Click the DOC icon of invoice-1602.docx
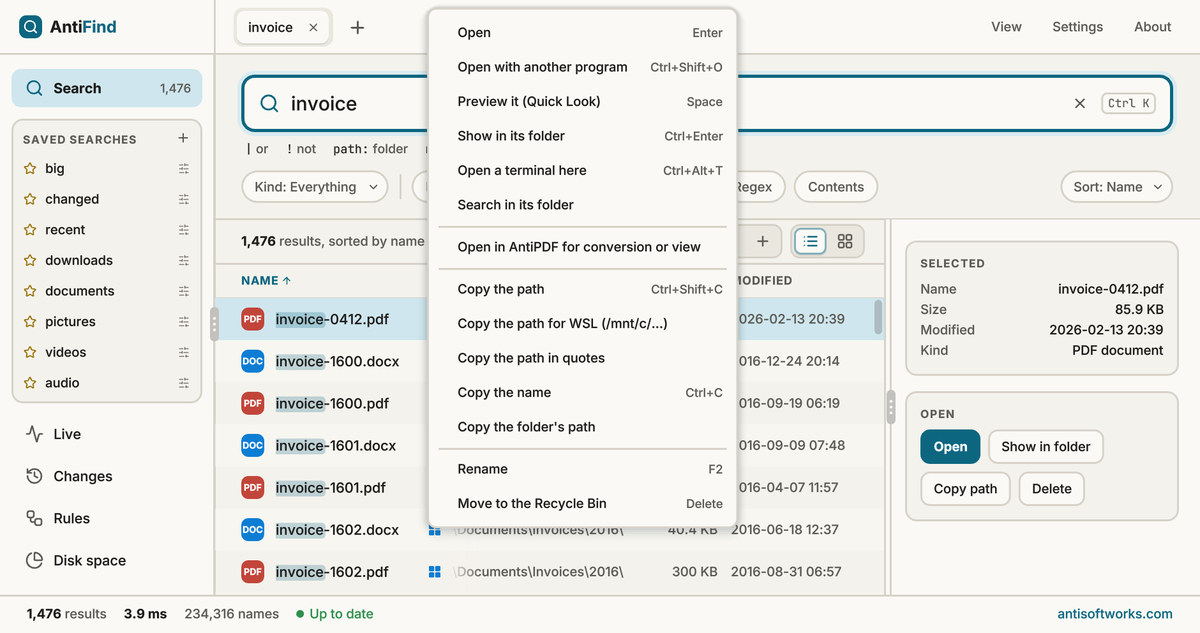This screenshot has width=1200, height=633. tap(253, 529)
